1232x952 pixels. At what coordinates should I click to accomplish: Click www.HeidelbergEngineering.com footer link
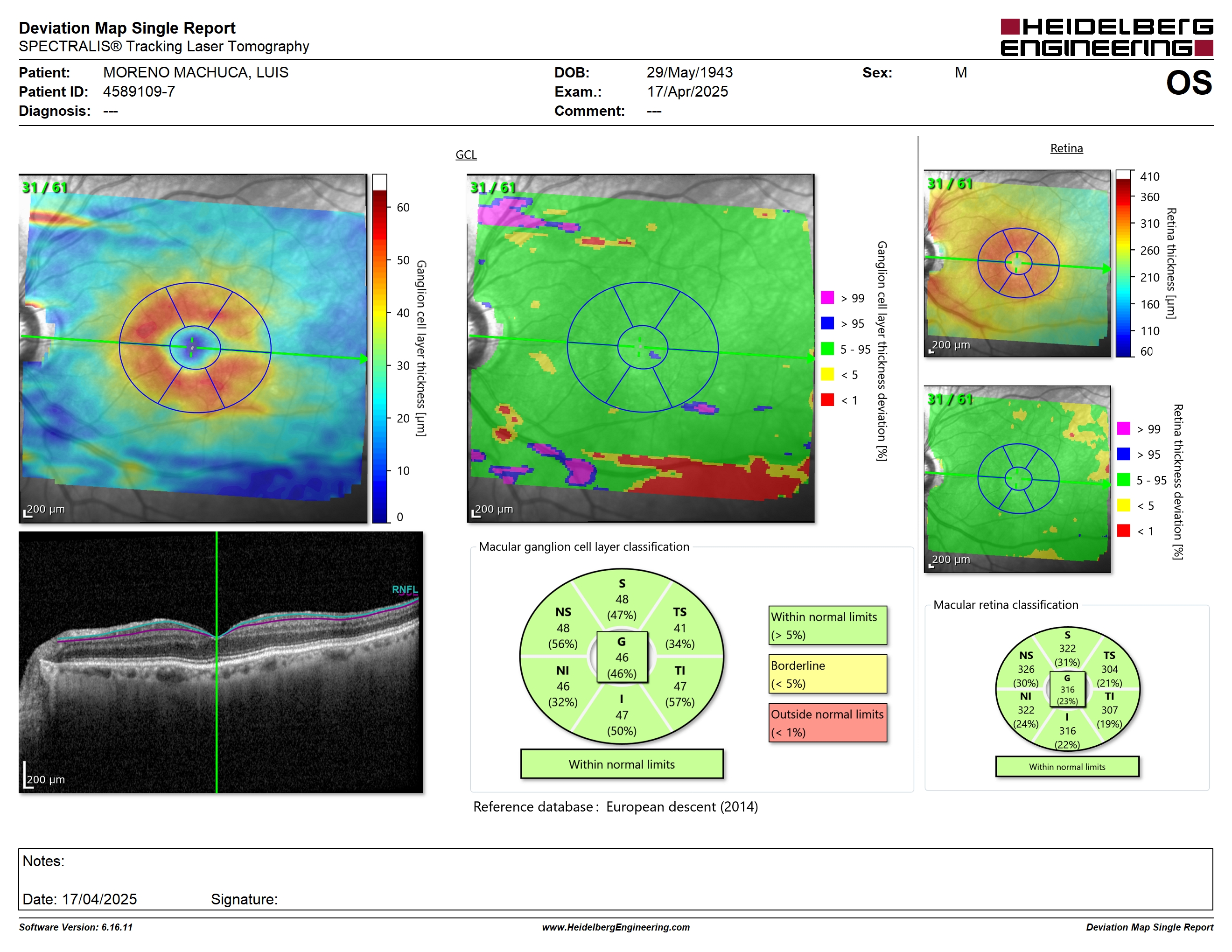point(616,927)
